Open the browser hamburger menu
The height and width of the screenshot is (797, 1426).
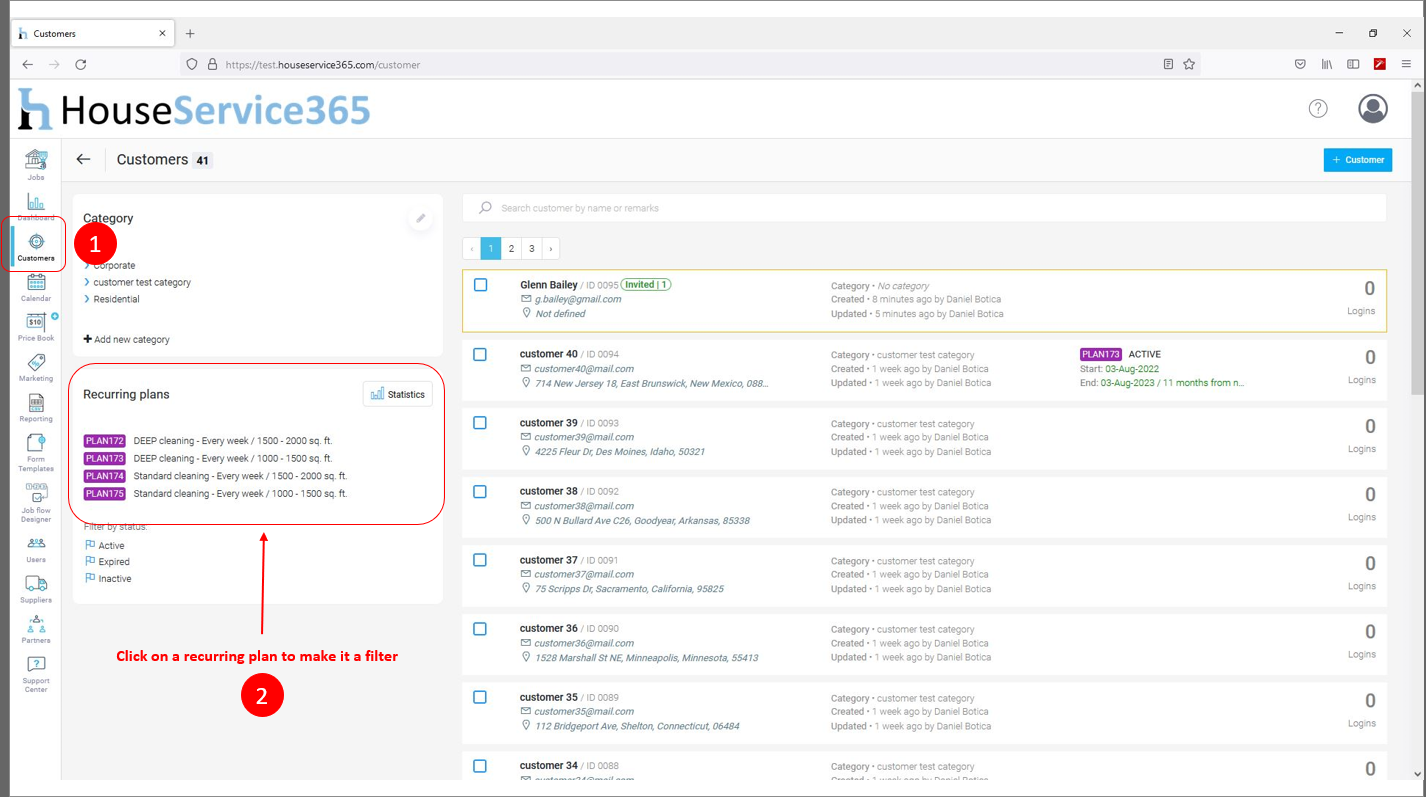point(1407,64)
